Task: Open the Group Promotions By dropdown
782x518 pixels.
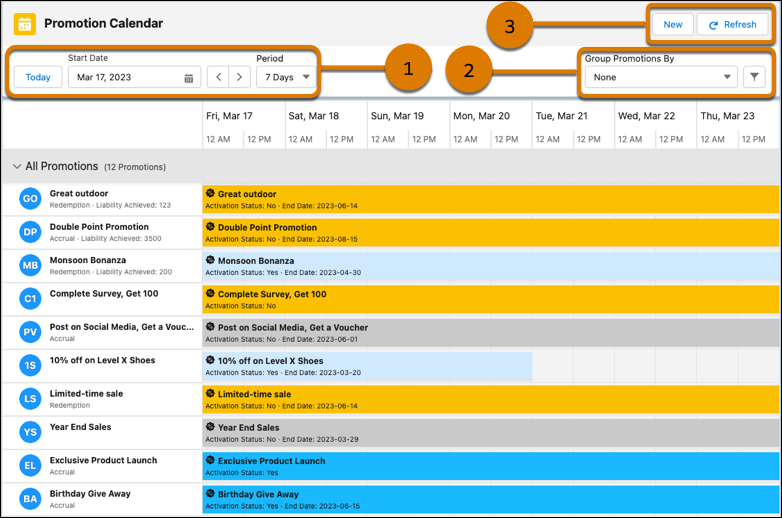Action: tap(661, 77)
